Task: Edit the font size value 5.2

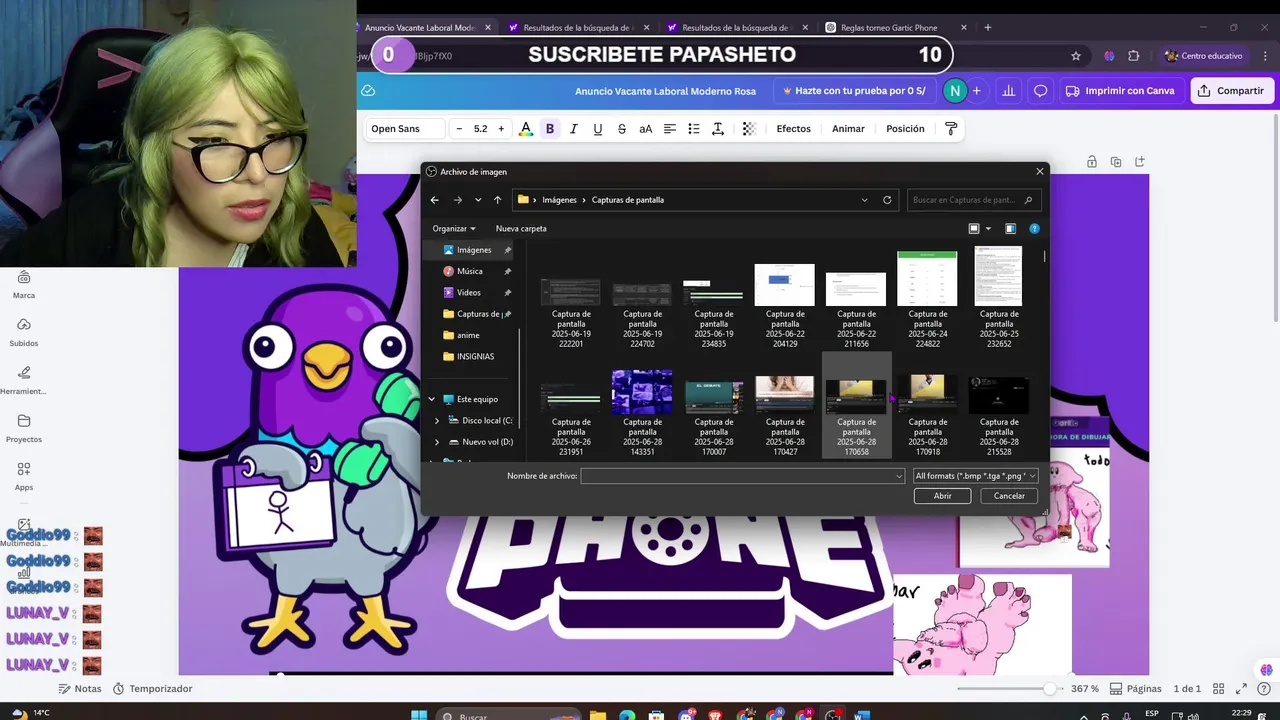Action: (481, 129)
